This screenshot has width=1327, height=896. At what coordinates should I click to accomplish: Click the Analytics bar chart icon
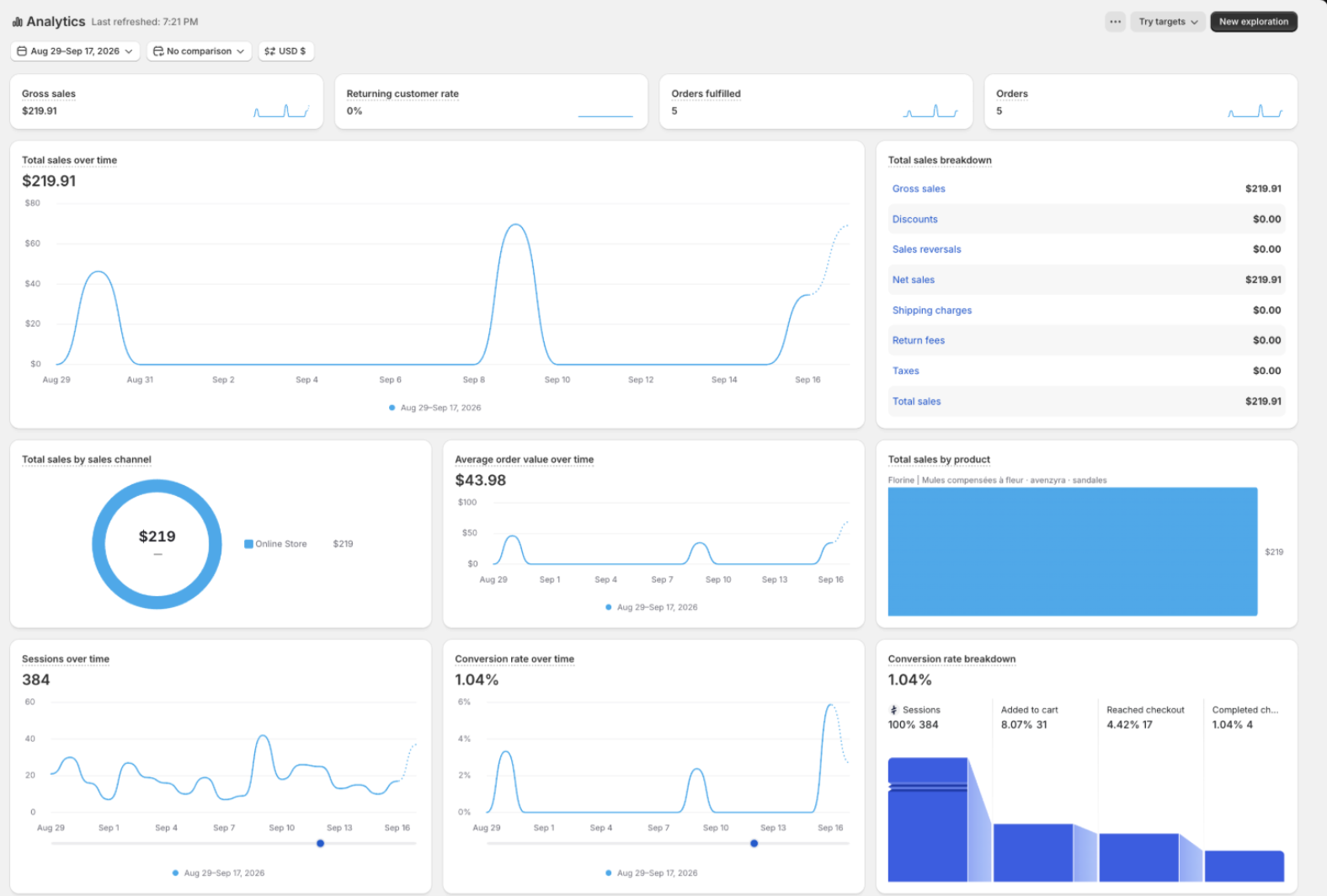[18, 22]
